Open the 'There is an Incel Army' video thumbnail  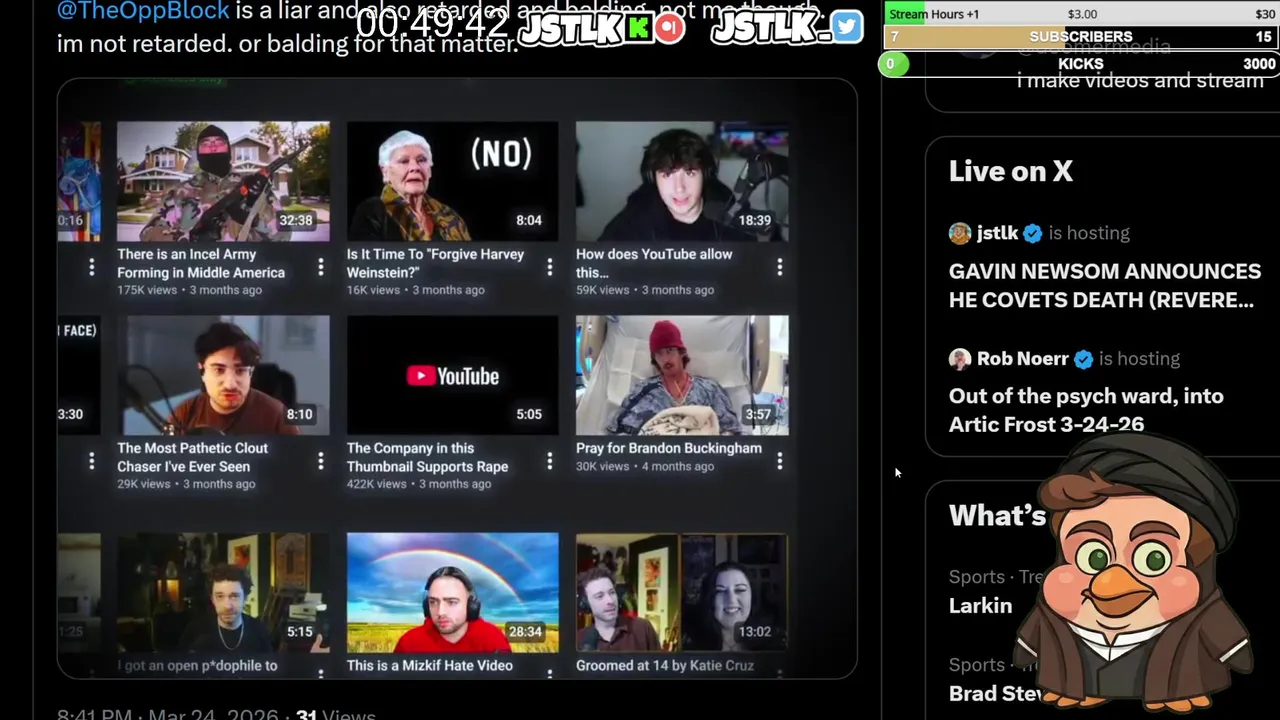pyautogui.click(x=223, y=181)
